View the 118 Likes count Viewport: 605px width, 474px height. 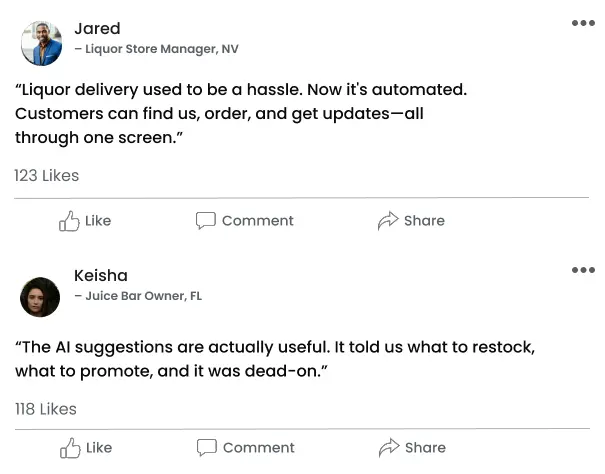(x=46, y=409)
